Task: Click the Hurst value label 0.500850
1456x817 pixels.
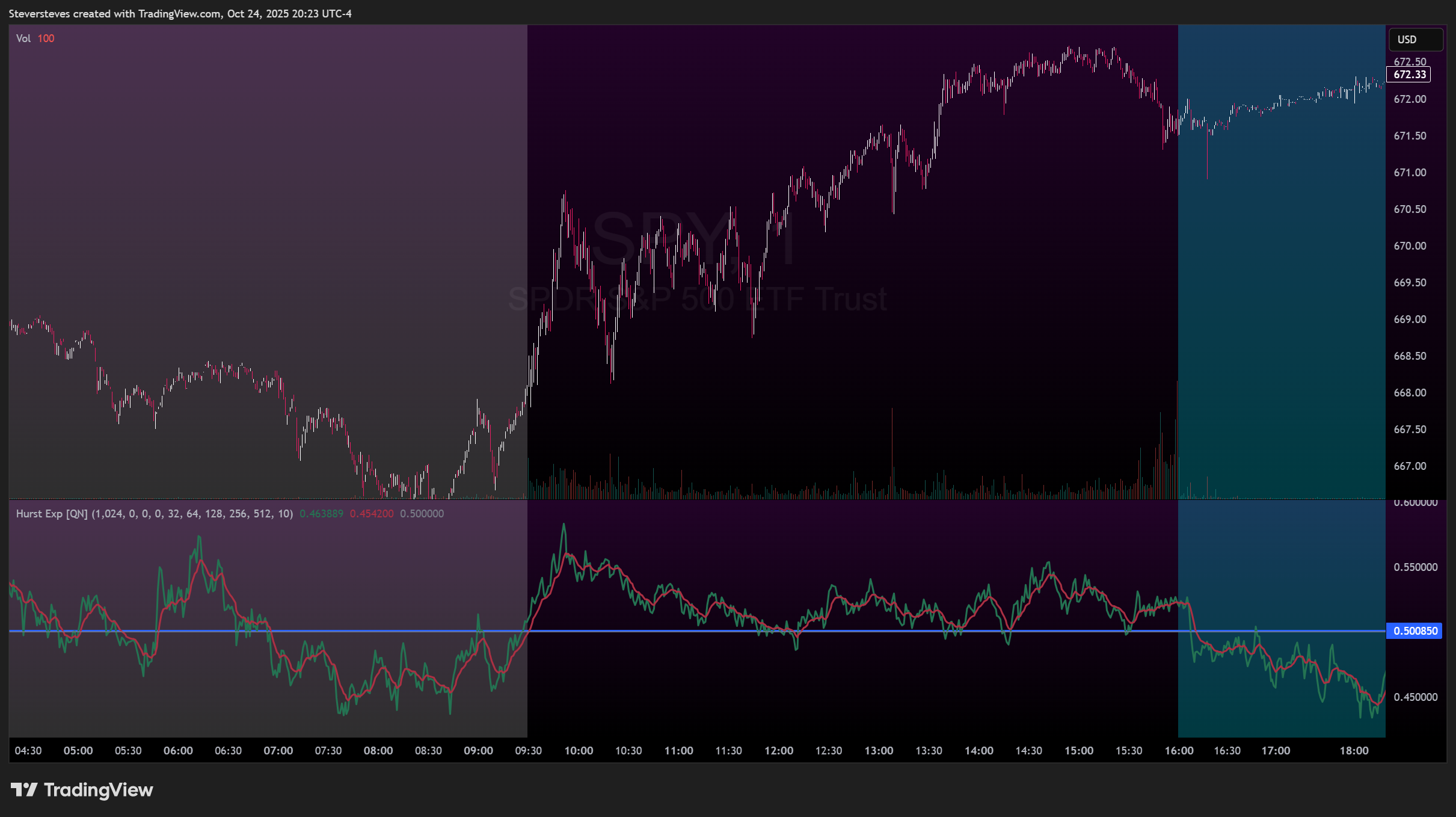Action: tap(1414, 630)
